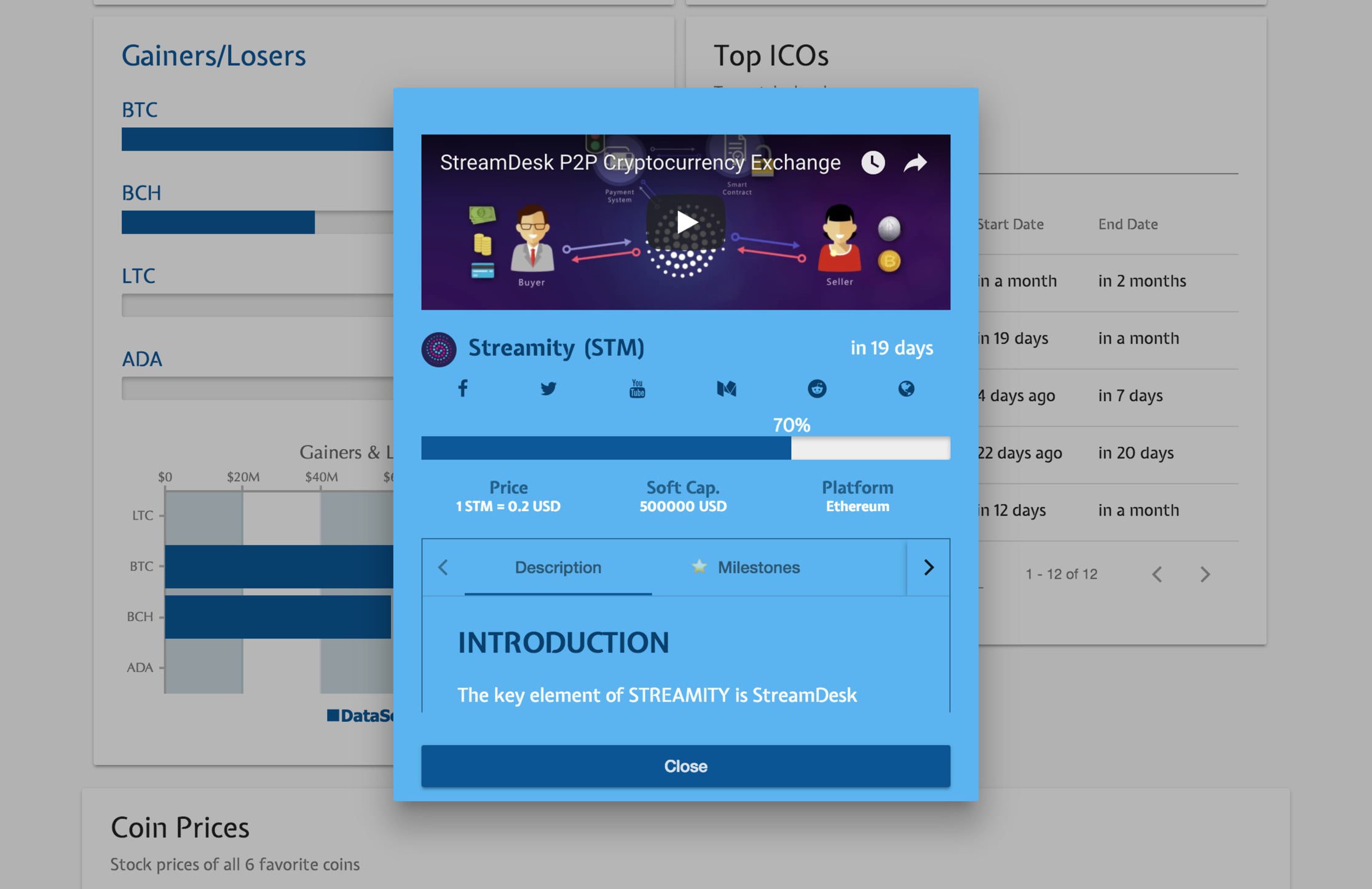Click the '22 days ago' start date cell

[x=1020, y=453]
